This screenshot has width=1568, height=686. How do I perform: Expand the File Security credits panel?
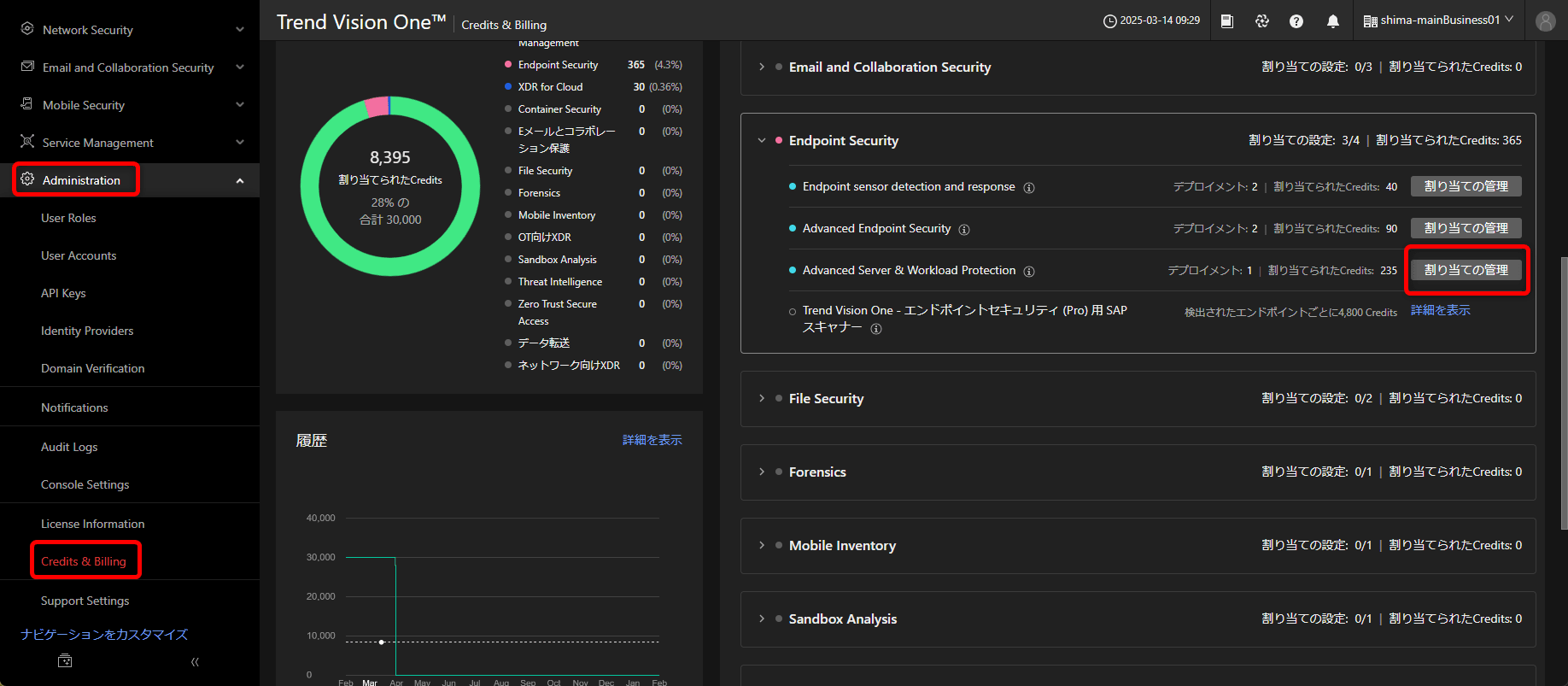pos(762,398)
